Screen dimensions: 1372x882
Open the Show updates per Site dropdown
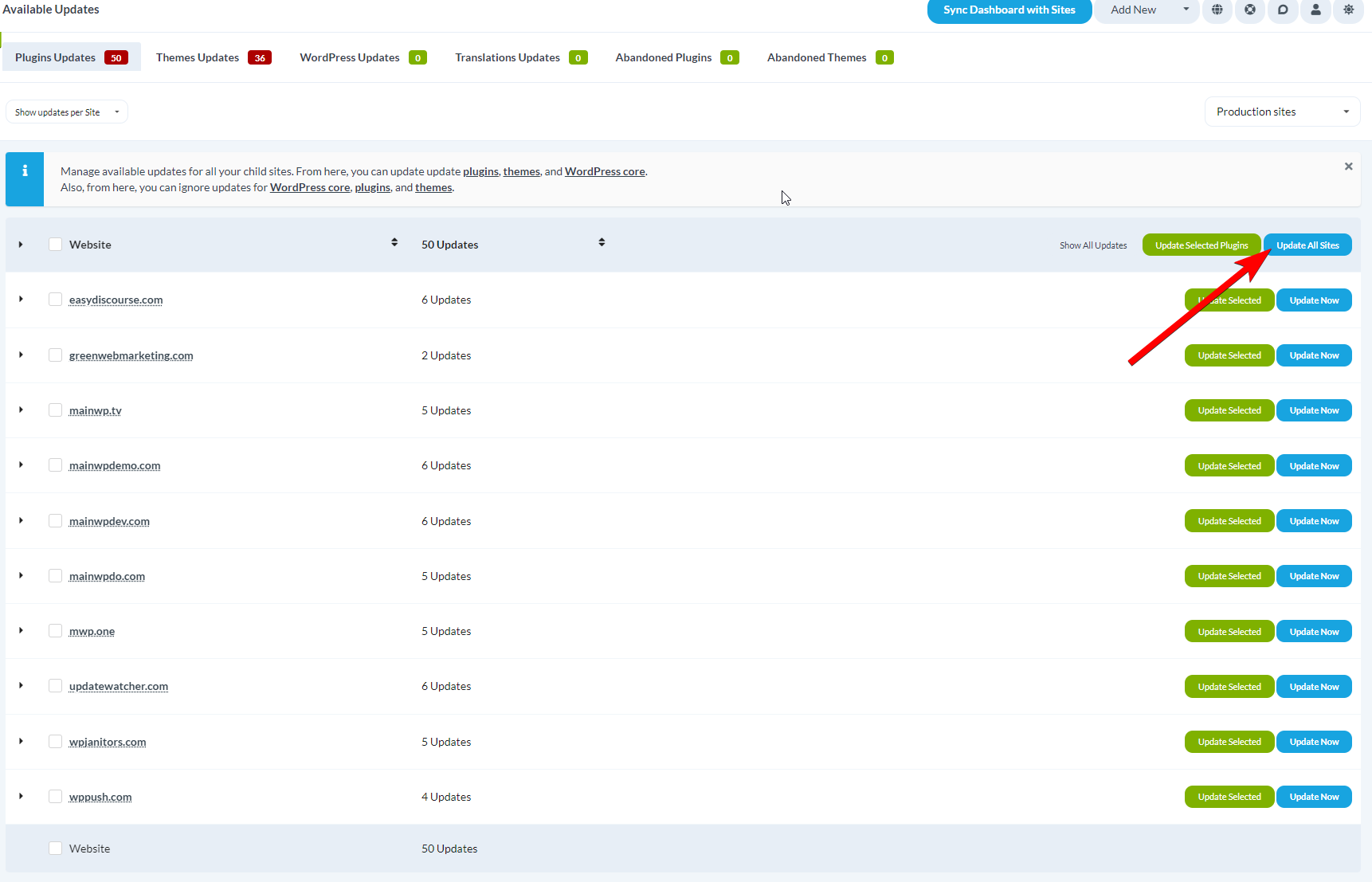point(66,112)
